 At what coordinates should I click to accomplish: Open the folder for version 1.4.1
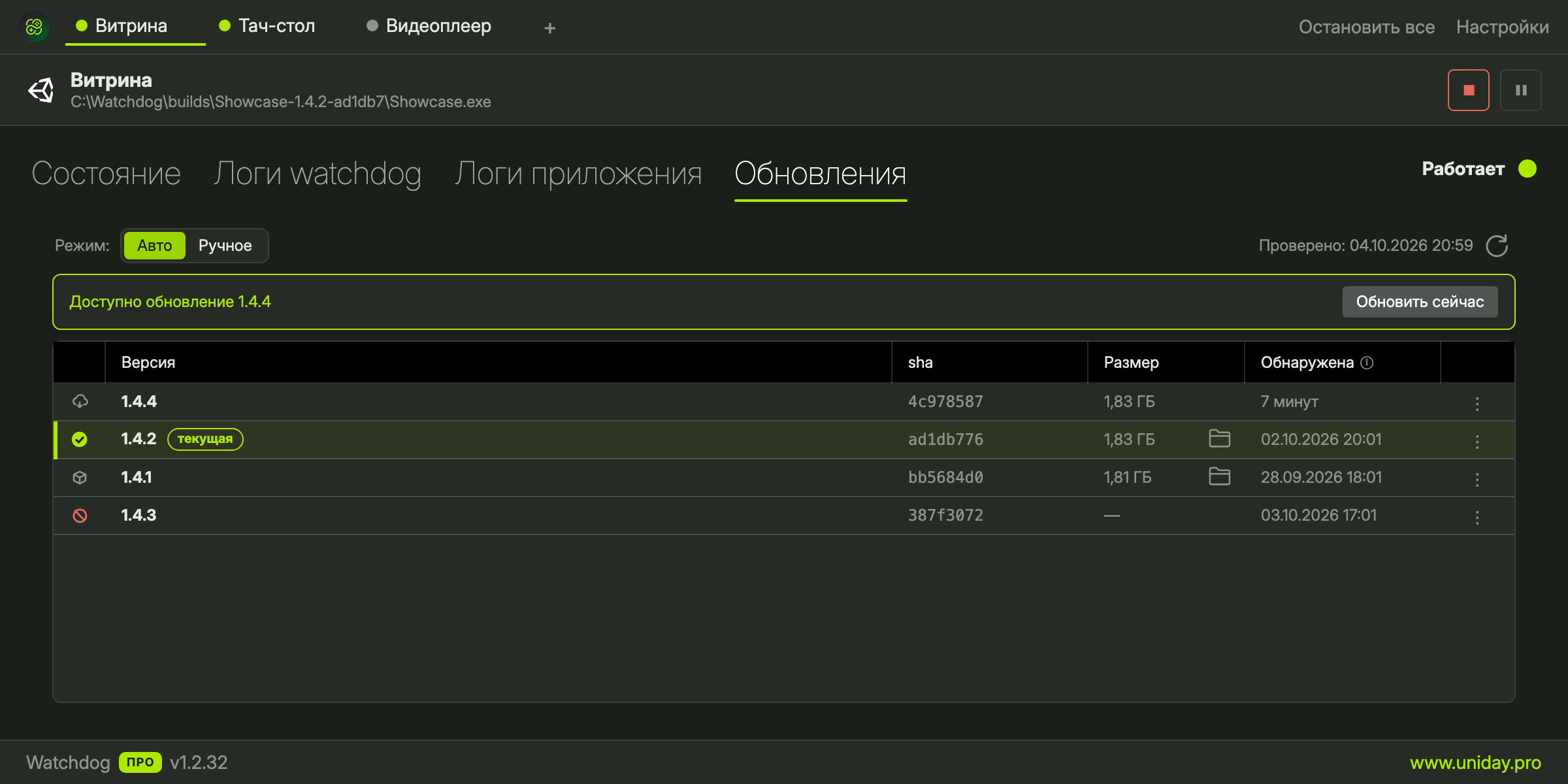tap(1219, 476)
